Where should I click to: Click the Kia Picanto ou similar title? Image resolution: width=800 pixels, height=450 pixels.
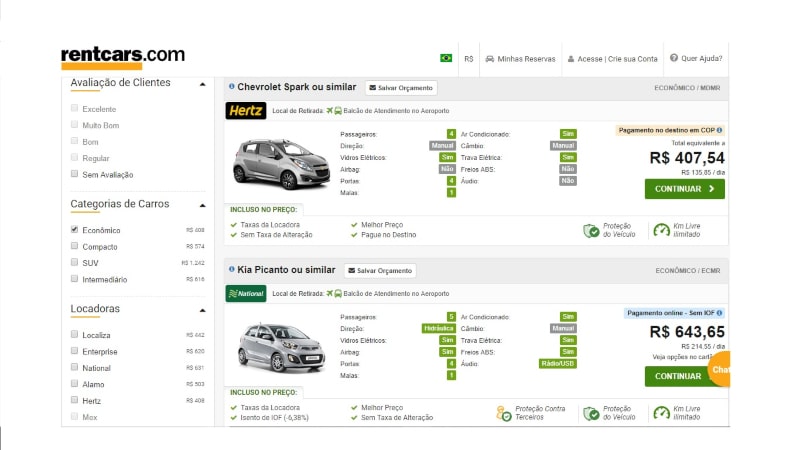coord(286,269)
